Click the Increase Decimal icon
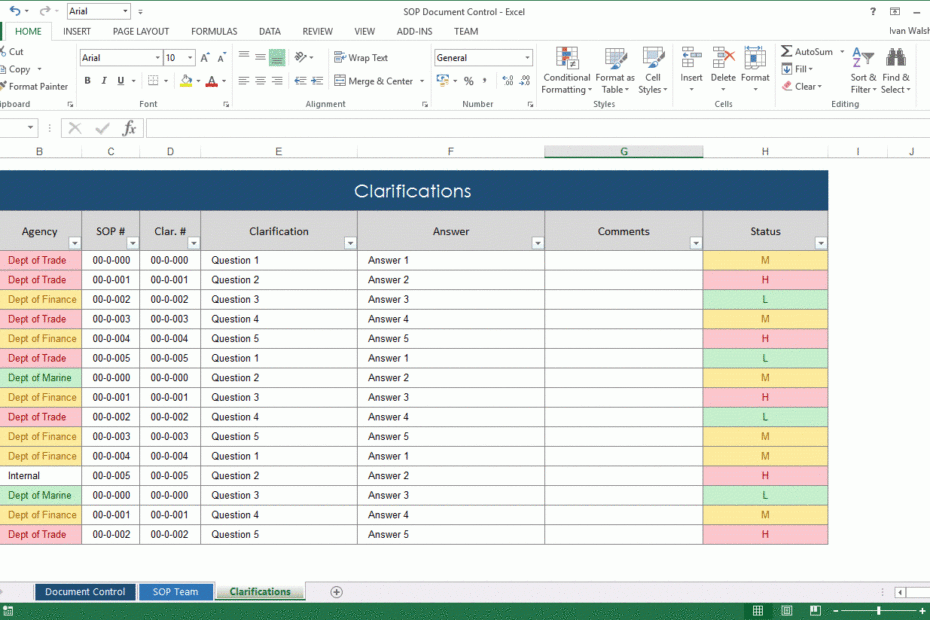Viewport: 930px width, 620px height. (x=508, y=81)
